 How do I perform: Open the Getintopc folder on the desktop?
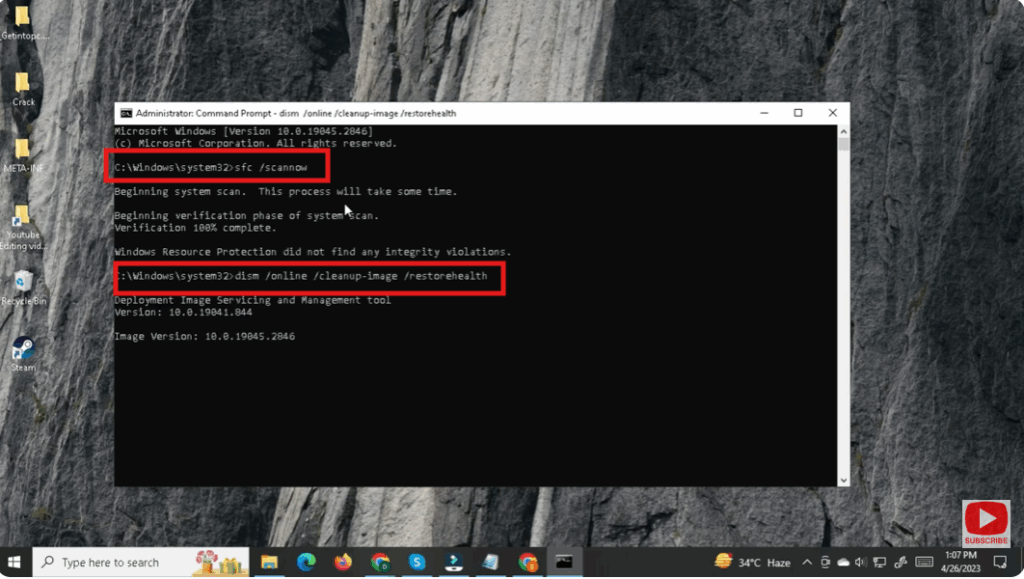pyautogui.click(x=22, y=15)
